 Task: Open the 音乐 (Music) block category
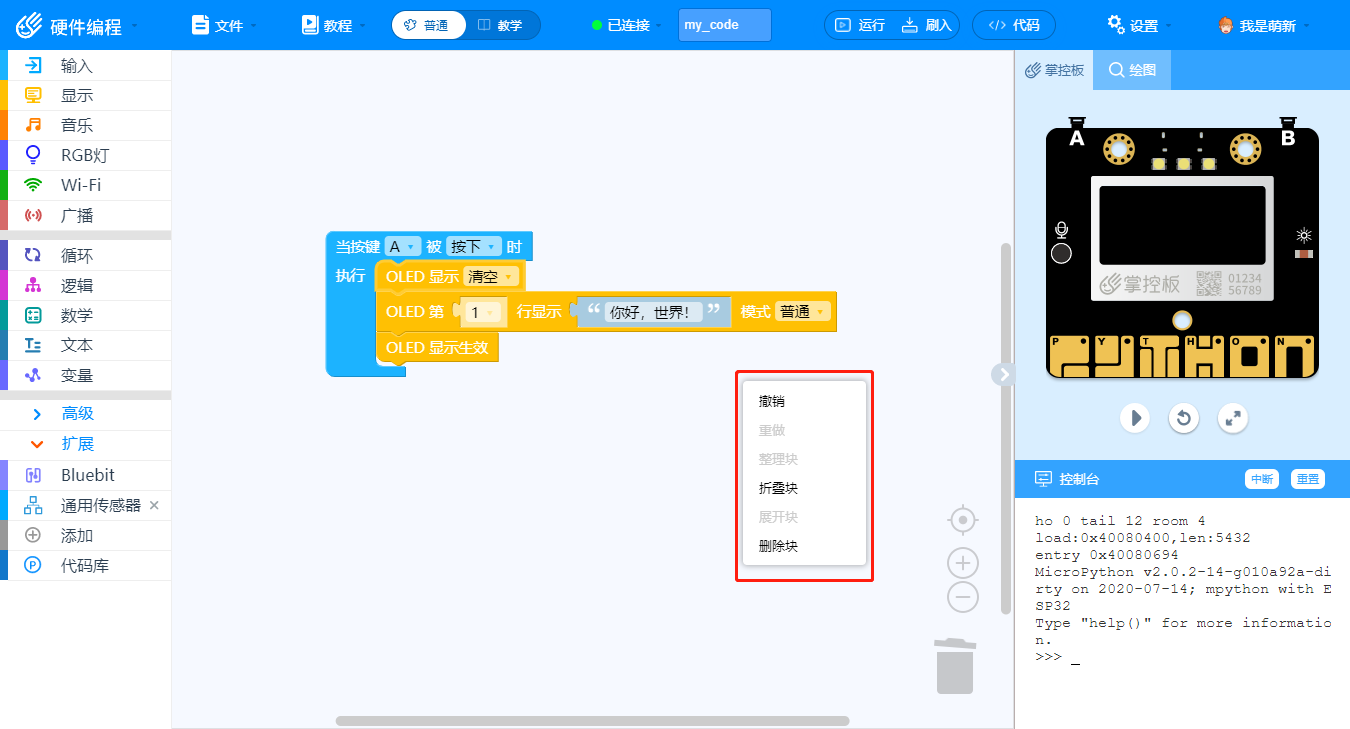85,126
